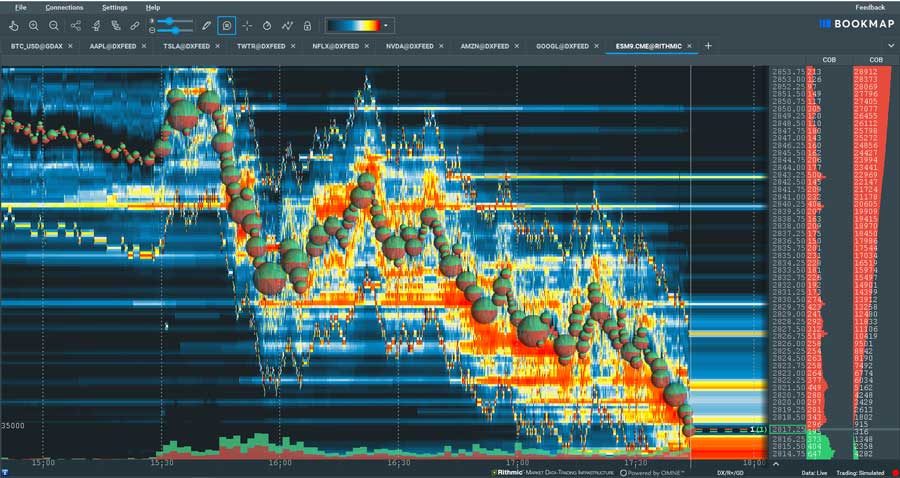The width and height of the screenshot is (900, 478).
Task: Add a new tab with plus button
Action: point(708,46)
